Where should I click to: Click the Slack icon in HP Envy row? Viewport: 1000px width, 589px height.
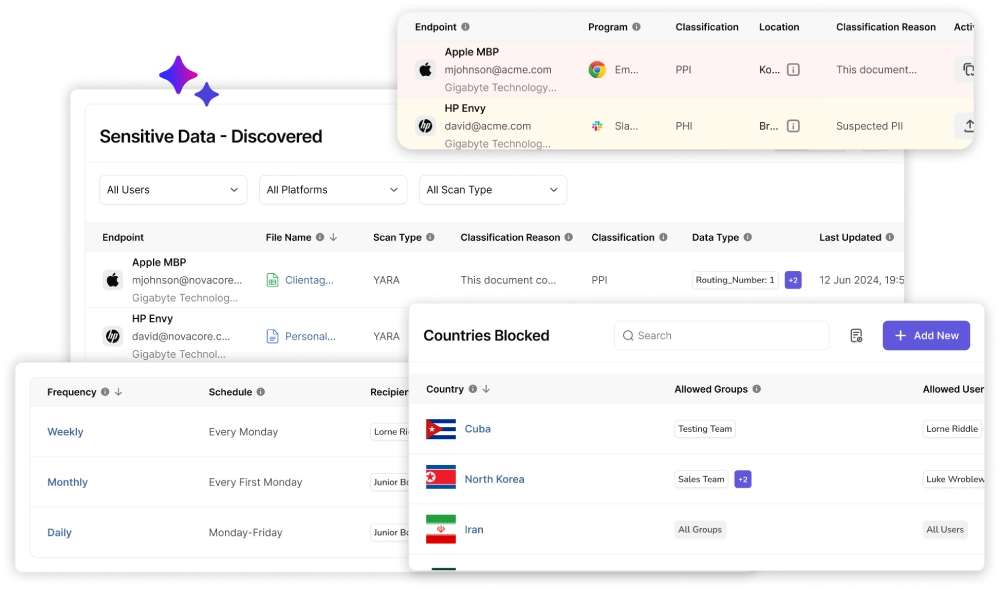click(597, 126)
